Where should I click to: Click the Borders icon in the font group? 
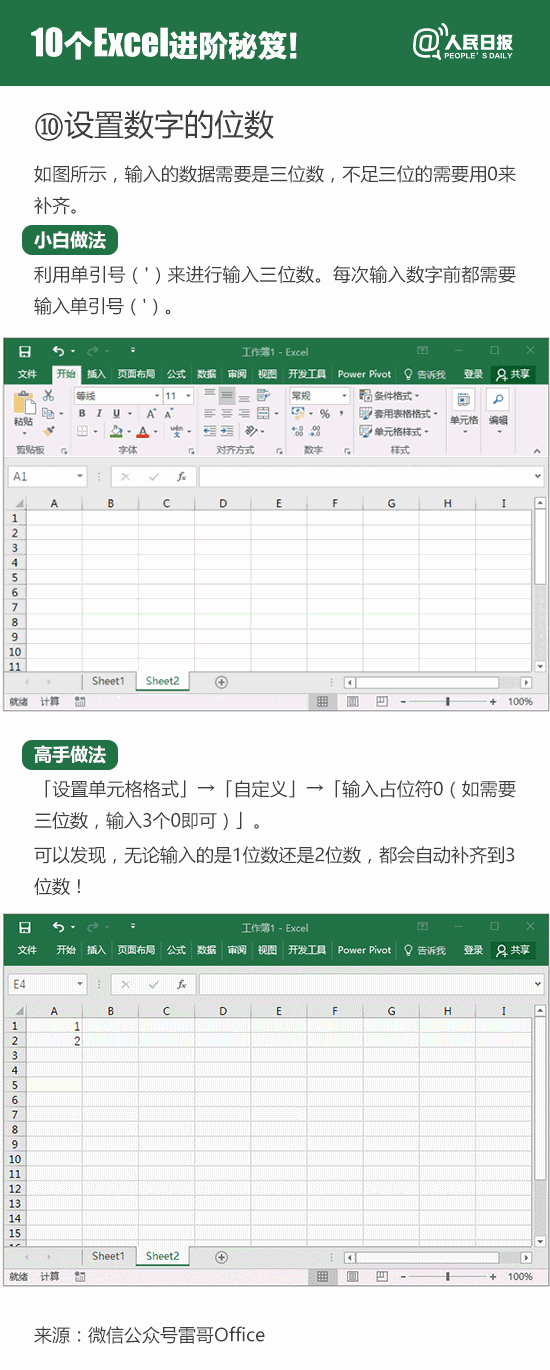[x=83, y=431]
